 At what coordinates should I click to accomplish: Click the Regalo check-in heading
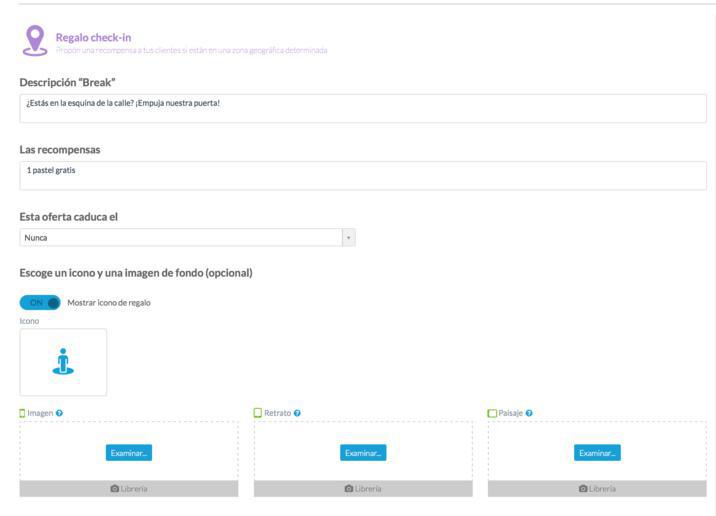[93, 38]
